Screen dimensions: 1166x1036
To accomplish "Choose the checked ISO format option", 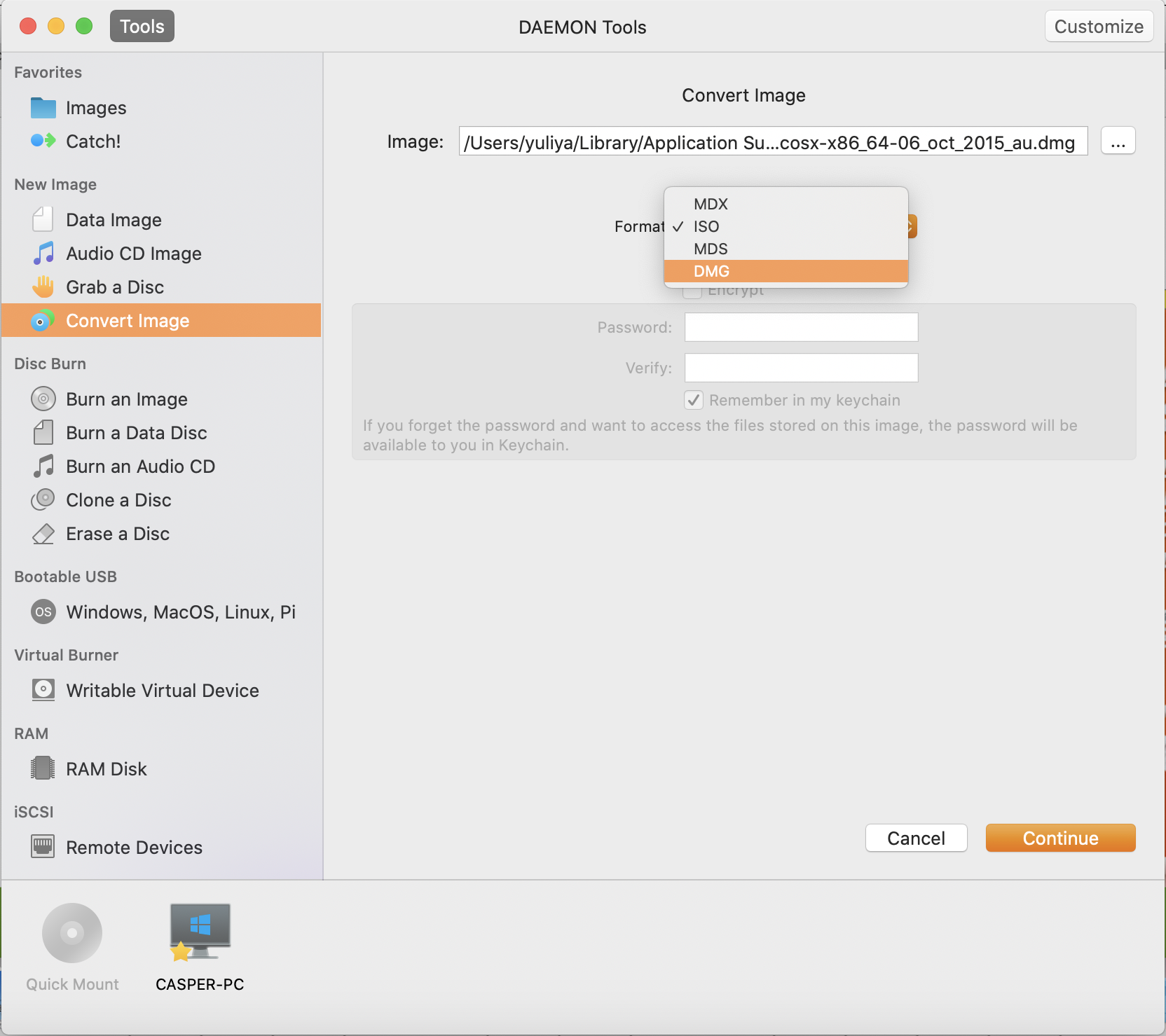I will click(x=786, y=226).
